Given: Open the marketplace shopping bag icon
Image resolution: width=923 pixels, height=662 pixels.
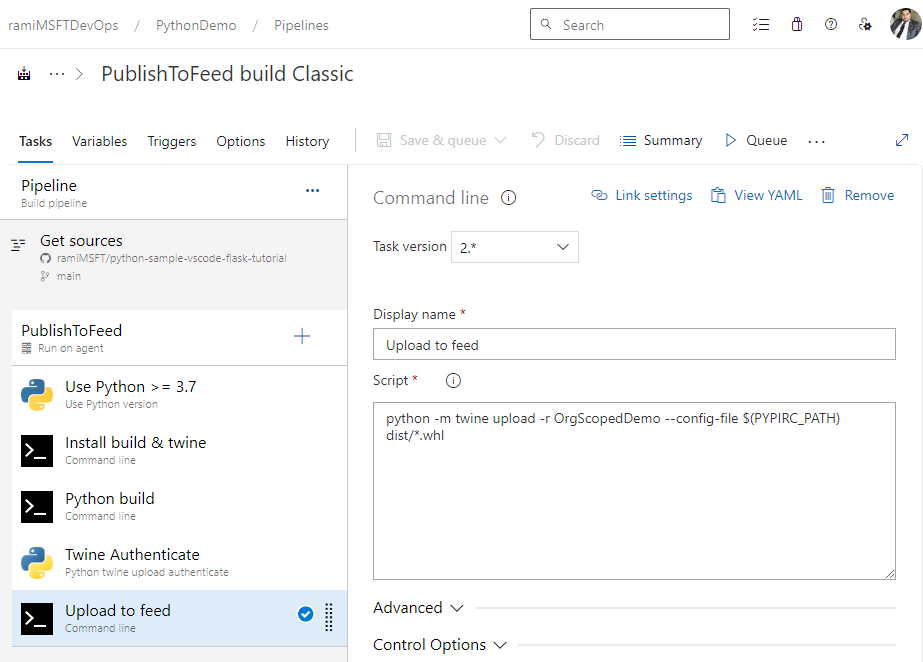Looking at the screenshot, I should point(796,25).
